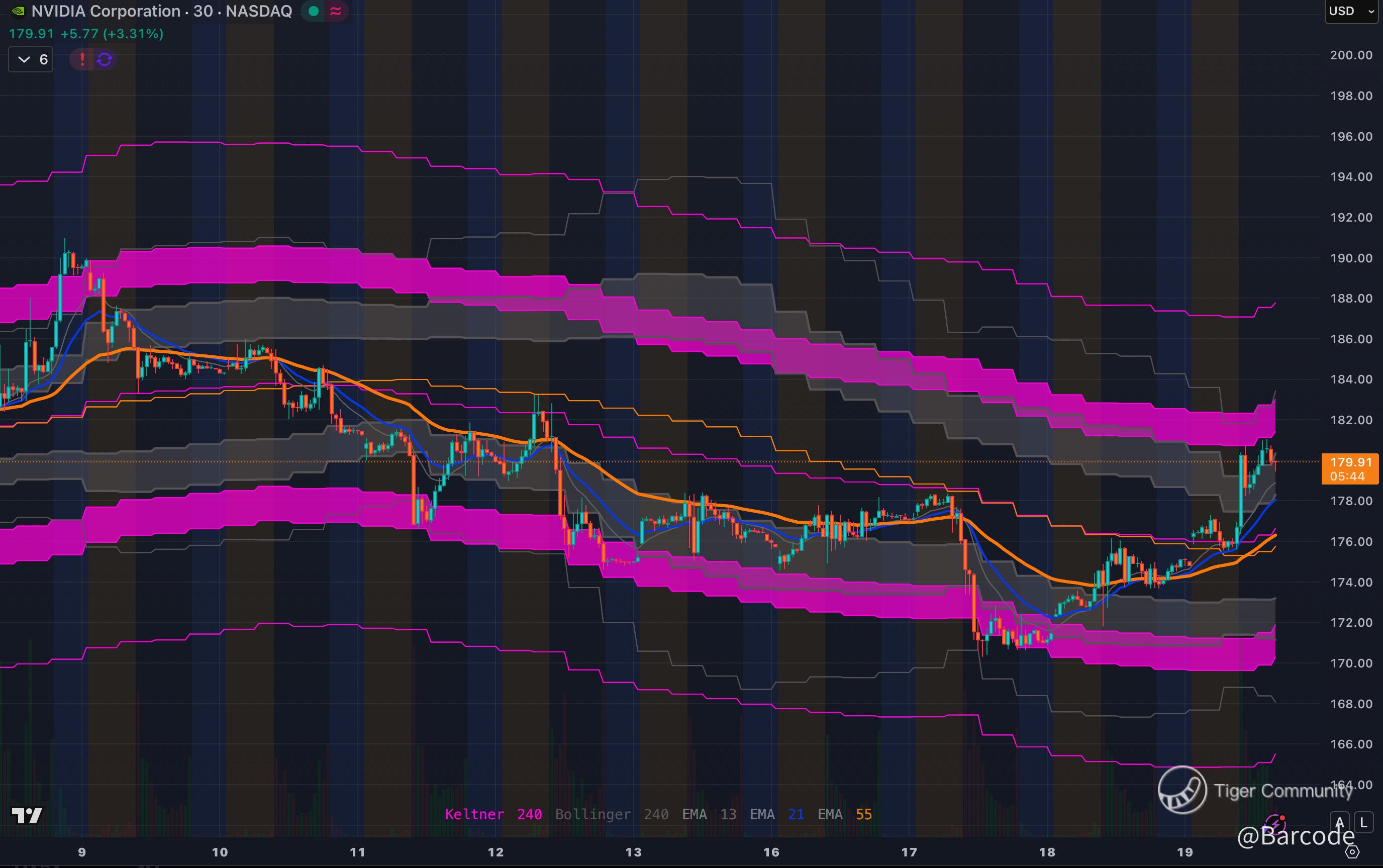The image size is (1383, 868).
Task: Click the purple refresh sync icon
Action: 105,59
